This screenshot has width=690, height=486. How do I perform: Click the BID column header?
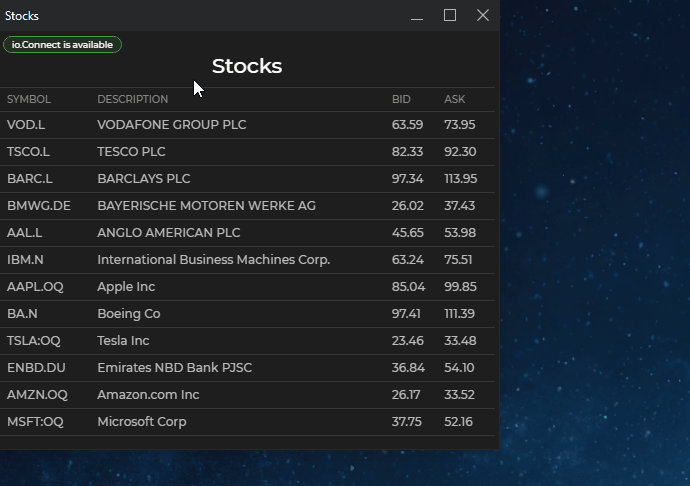tap(401, 99)
